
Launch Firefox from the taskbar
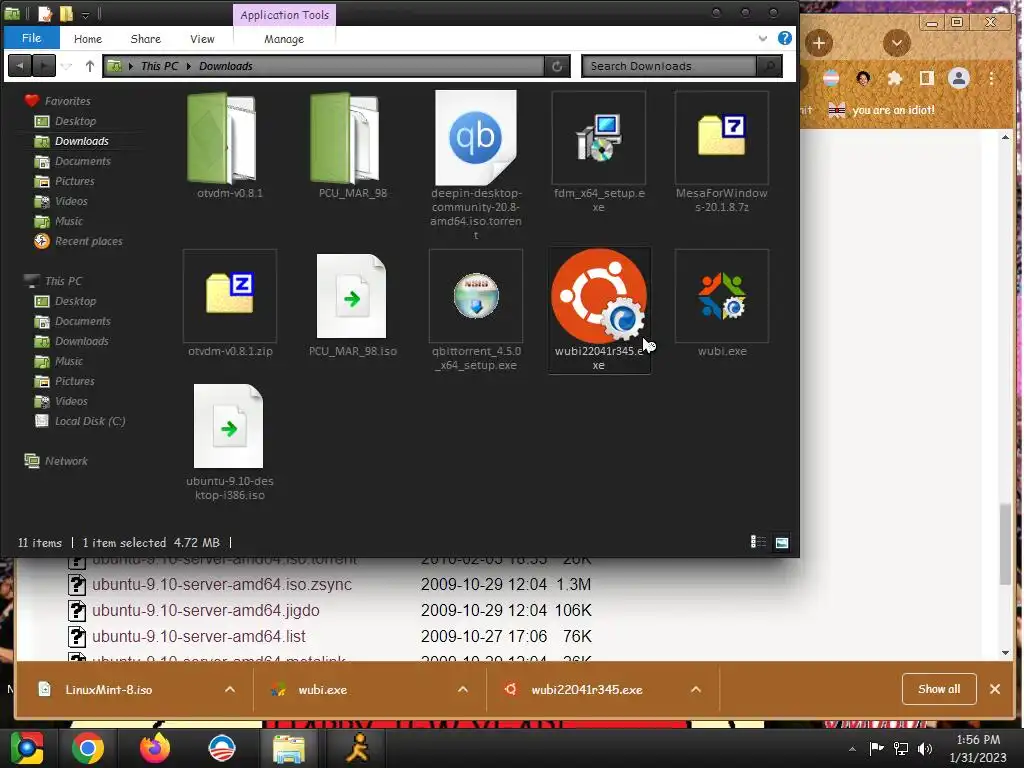155,748
